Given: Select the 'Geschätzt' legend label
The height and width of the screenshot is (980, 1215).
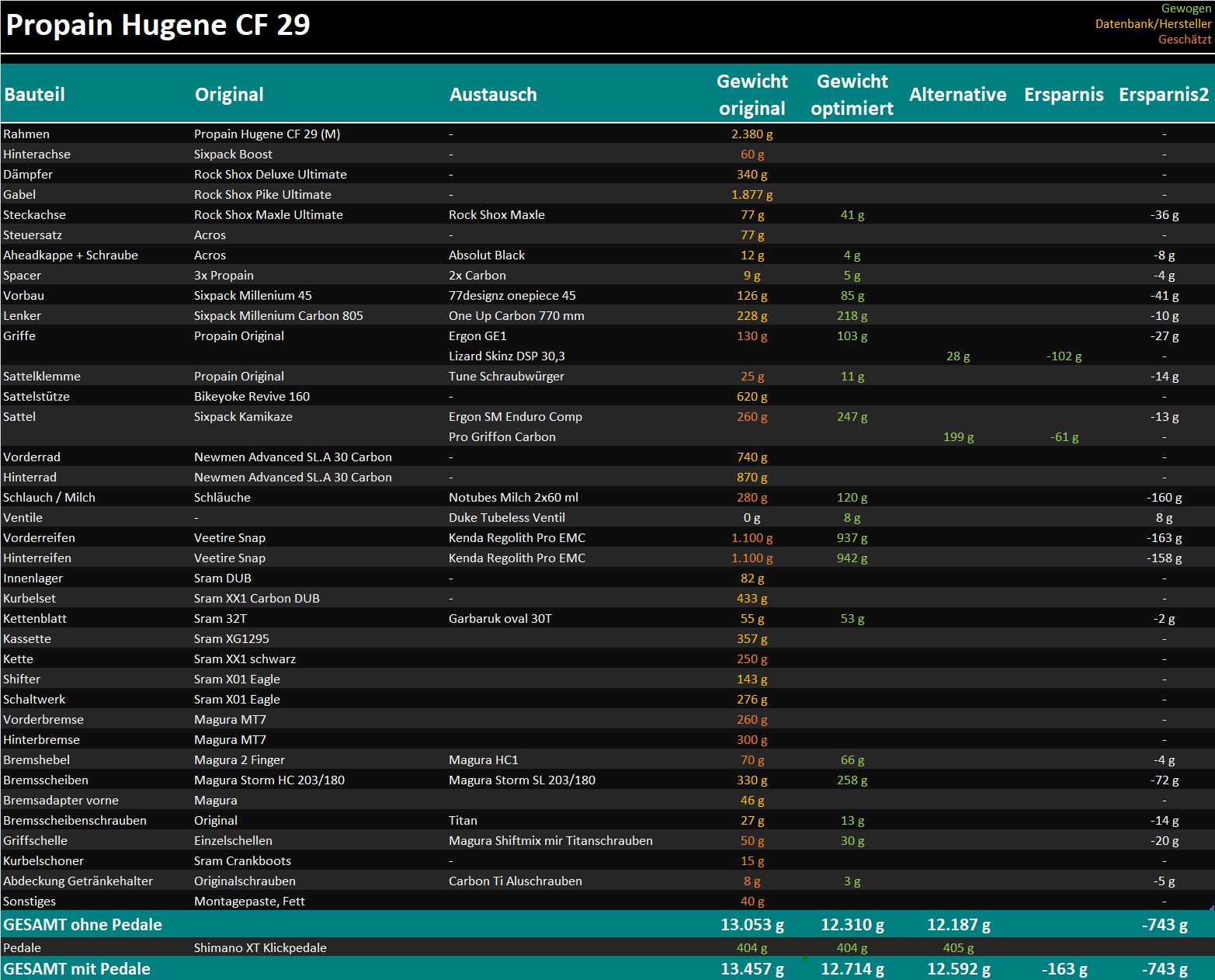Looking at the screenshot, I should point(1184,40).
